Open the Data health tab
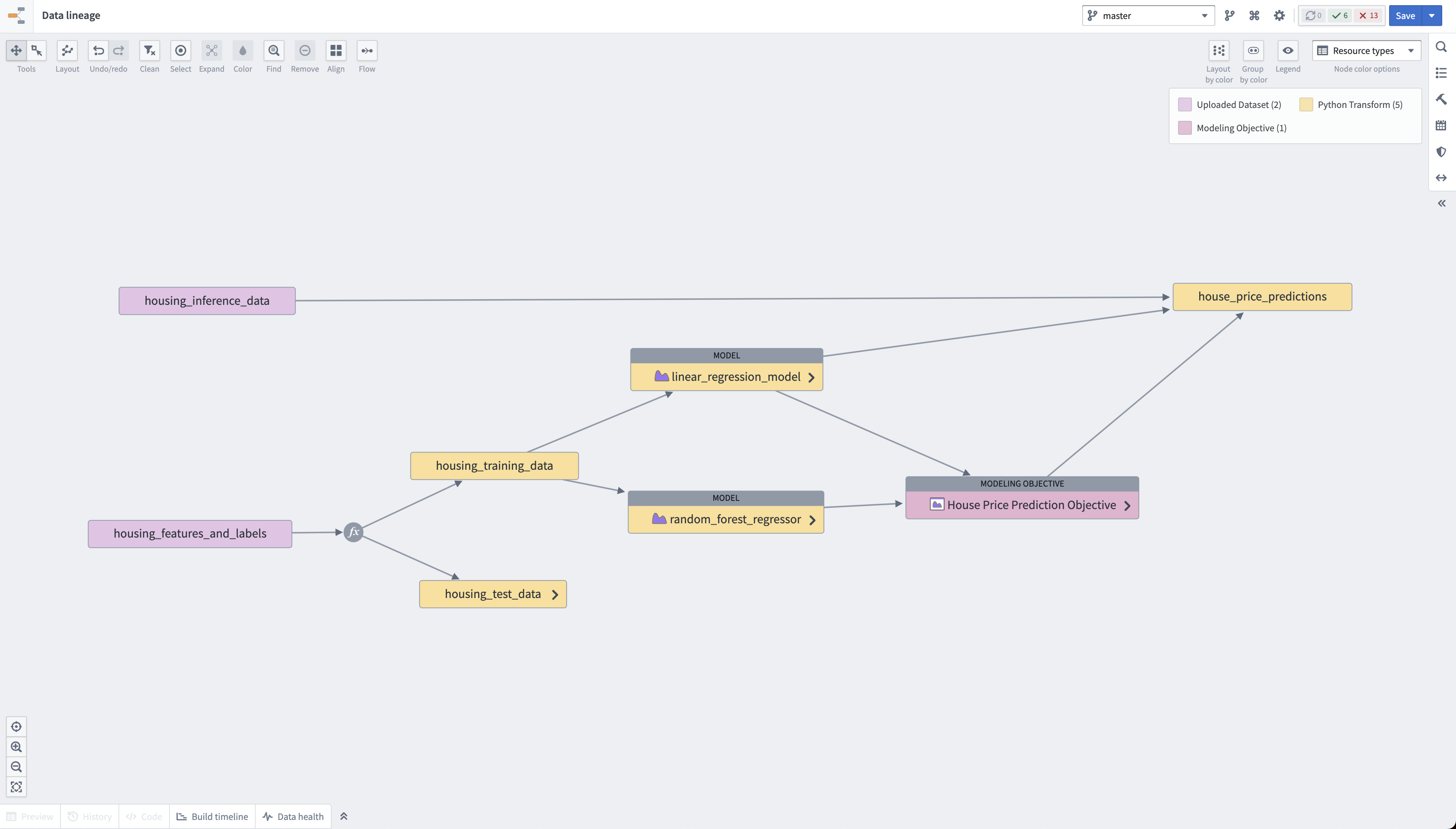Image resolution: width=1456 pixels, height=829 pixels. [x=293, y=816]
